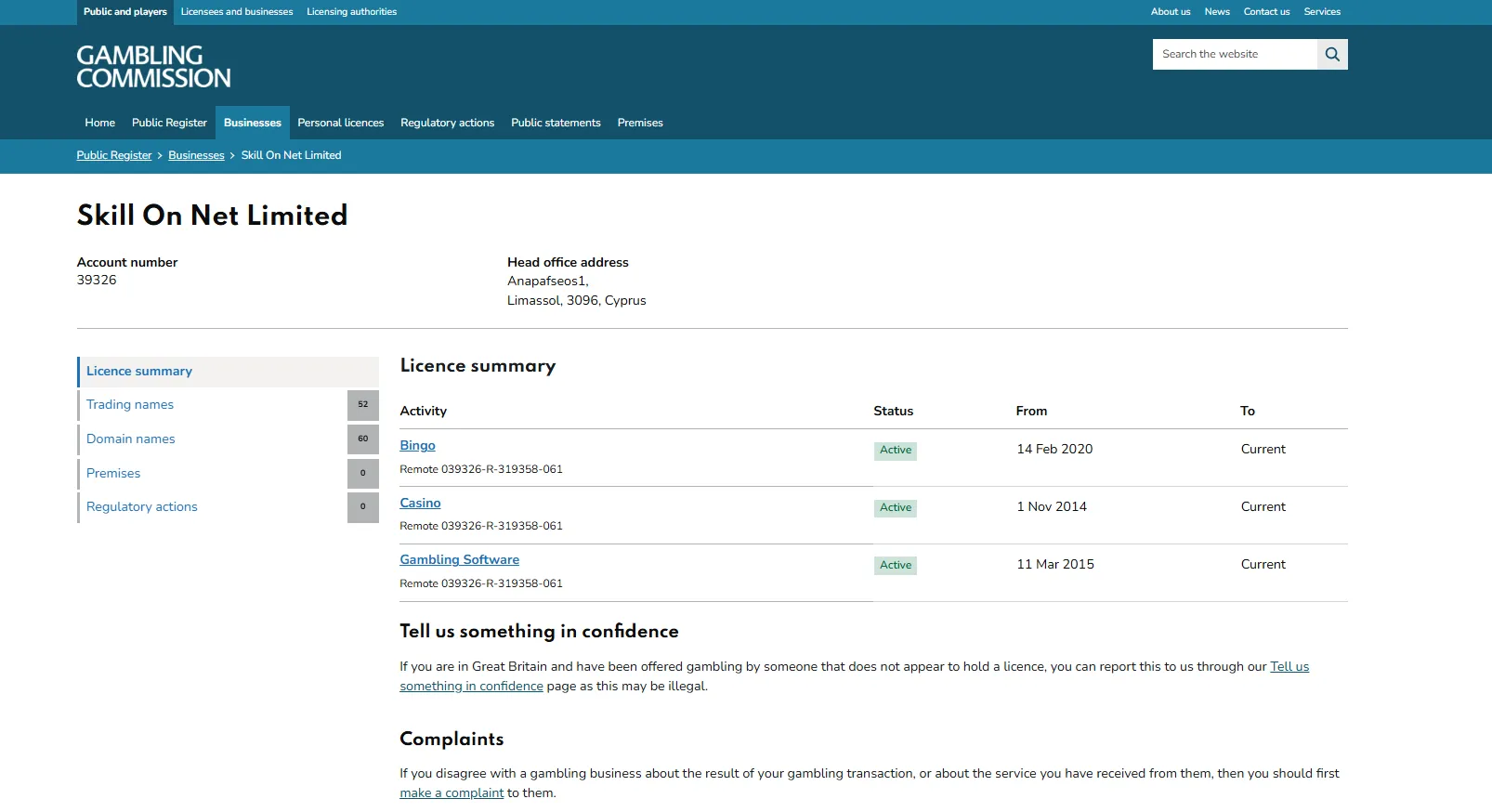1492x812 pixels.
Task: Open Tell us something in confidence link
Action: (x=1289, y=667)
